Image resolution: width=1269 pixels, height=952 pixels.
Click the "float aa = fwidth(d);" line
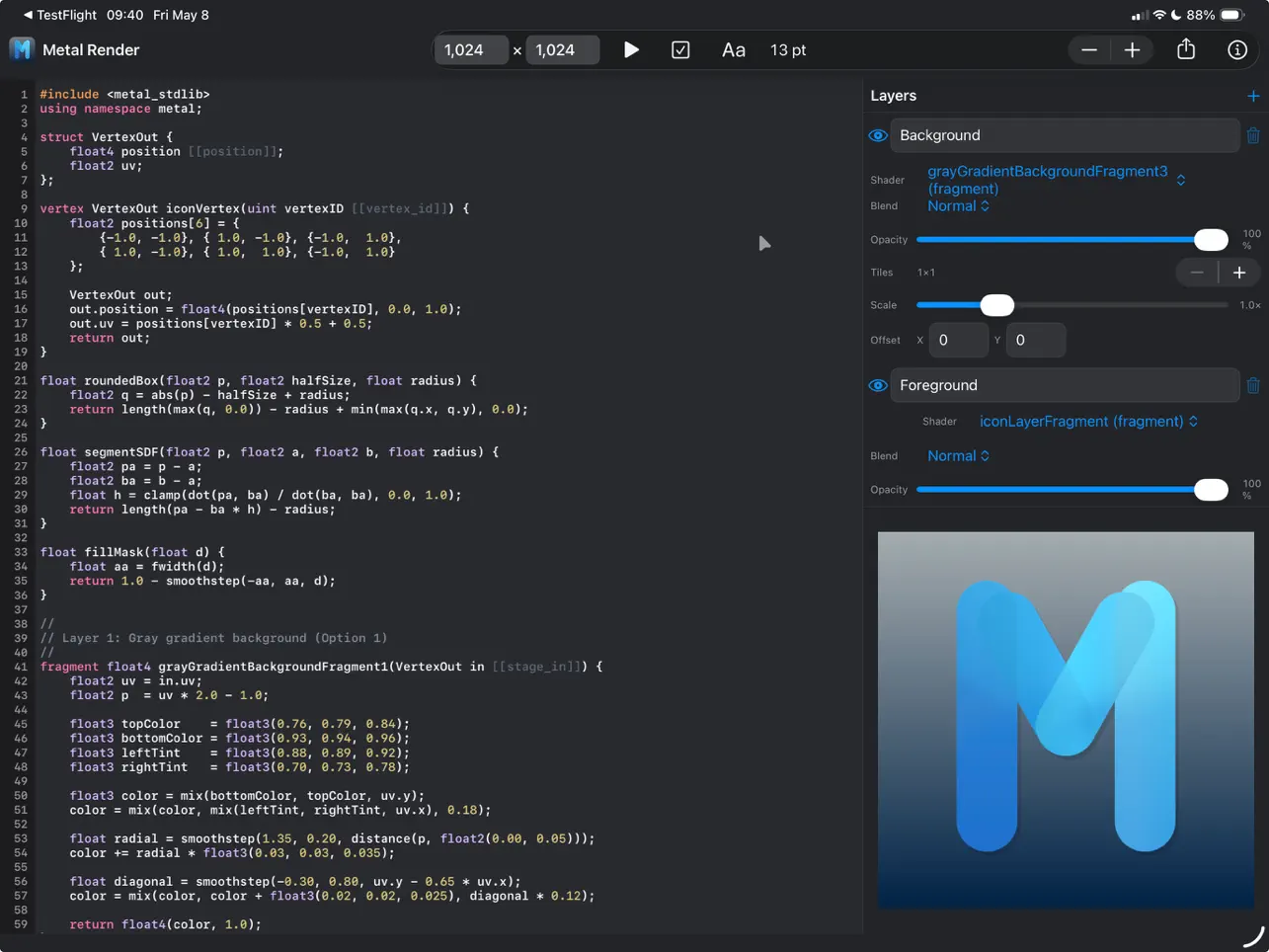(x=146, y=567)
